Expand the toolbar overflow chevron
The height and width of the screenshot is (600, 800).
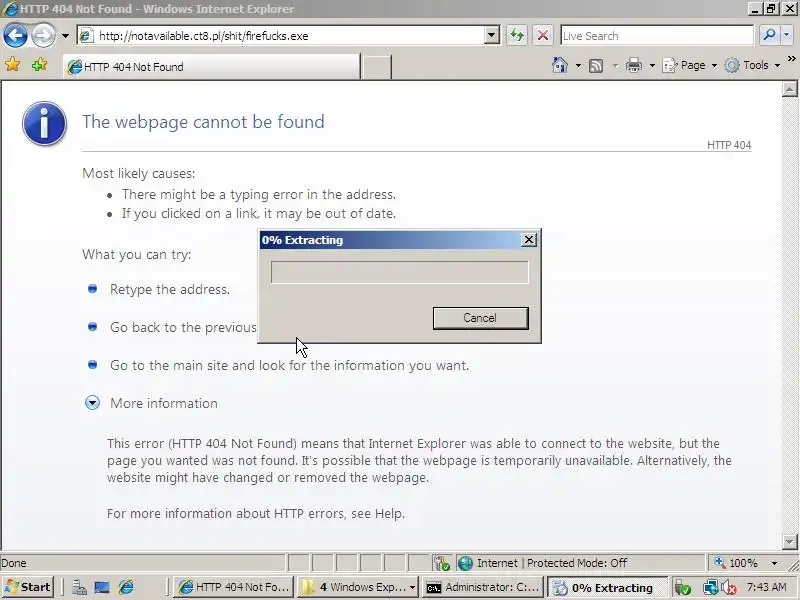[x=791, y=59]
